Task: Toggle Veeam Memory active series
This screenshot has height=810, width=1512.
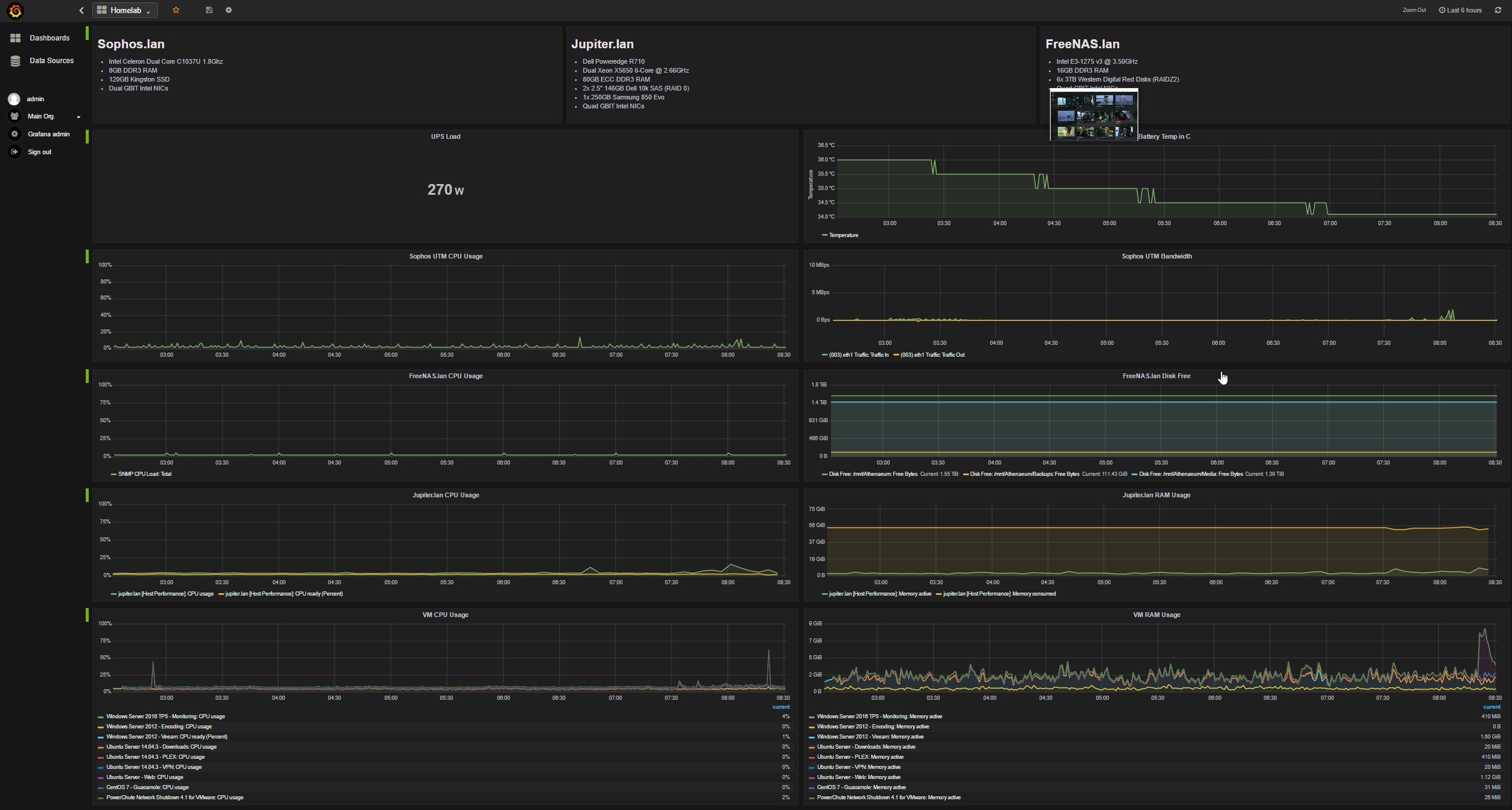Action: click(870, 737)
